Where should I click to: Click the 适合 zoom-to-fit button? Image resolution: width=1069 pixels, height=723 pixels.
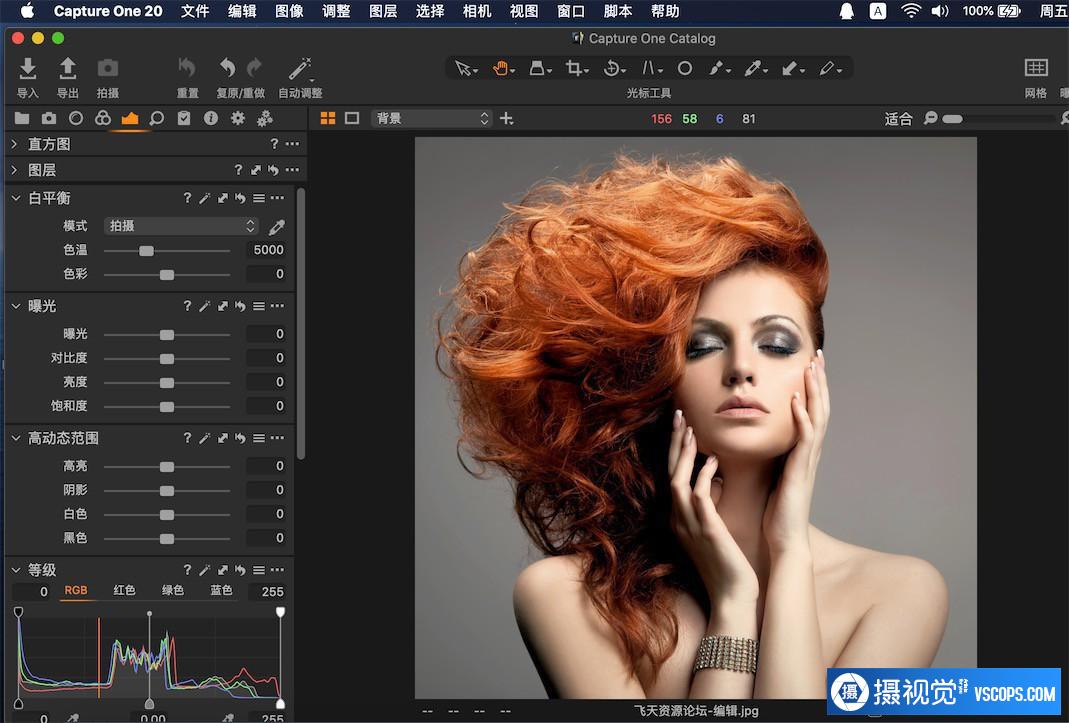(898, 119)
